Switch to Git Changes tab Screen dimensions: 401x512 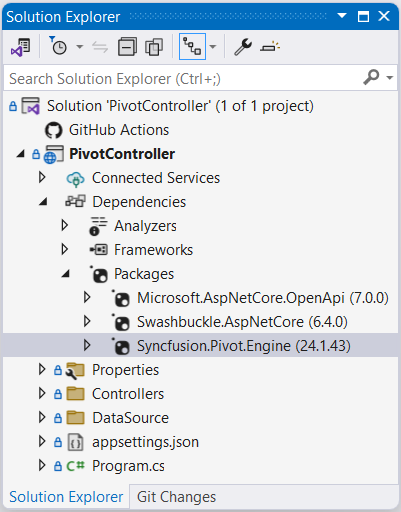click(x=176, y=497)
